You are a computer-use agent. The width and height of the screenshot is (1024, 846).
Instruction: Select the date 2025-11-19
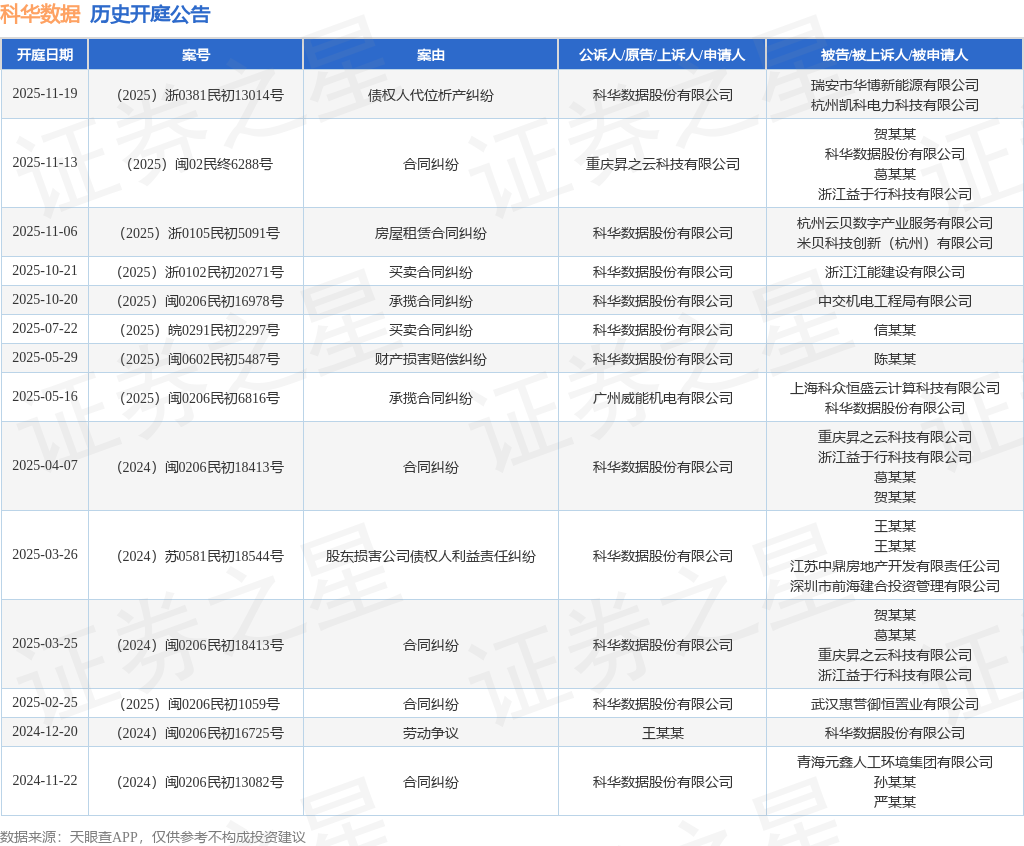tap(44, 93)
